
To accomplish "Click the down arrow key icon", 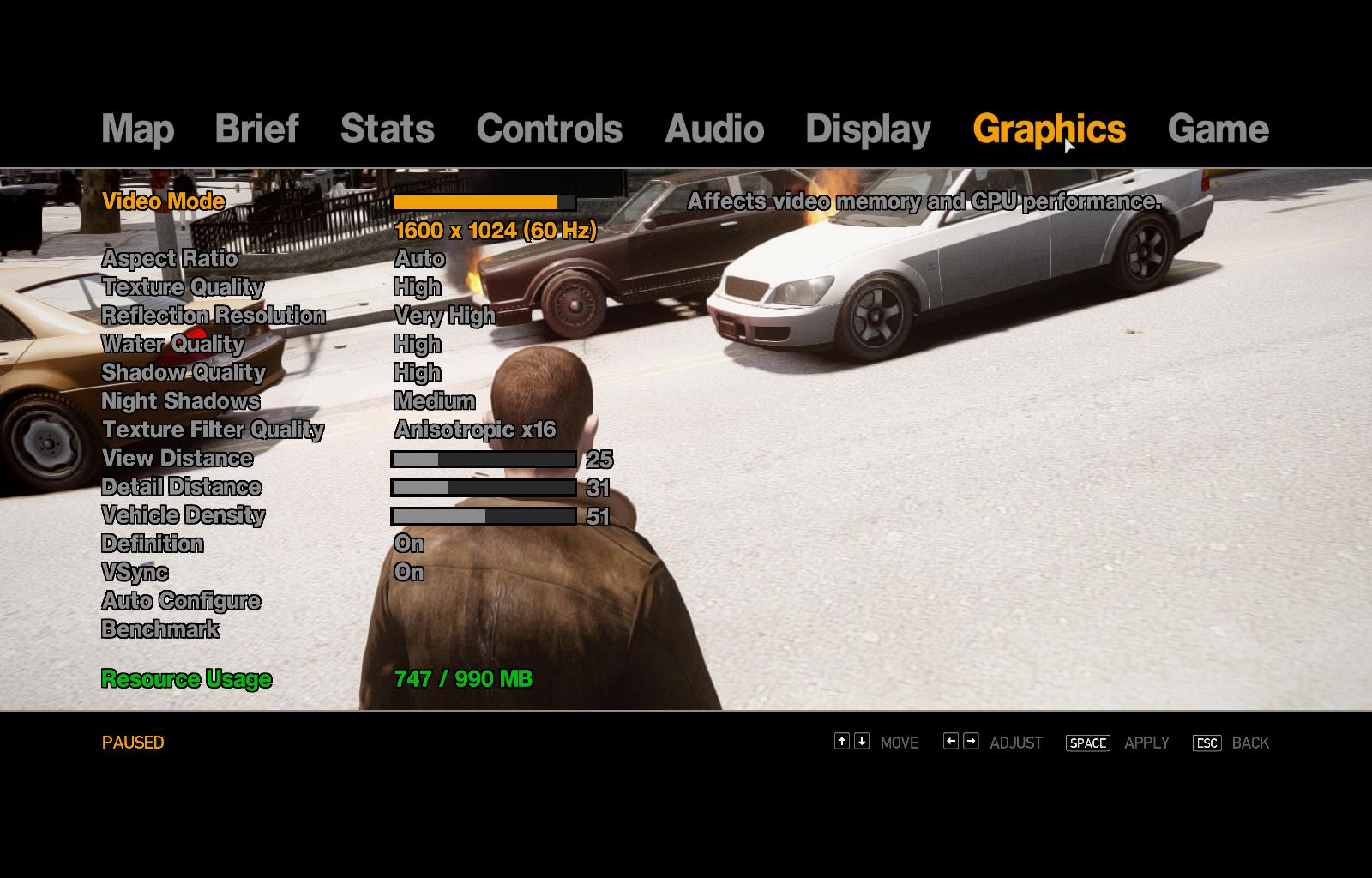I will tap(862, 741).
